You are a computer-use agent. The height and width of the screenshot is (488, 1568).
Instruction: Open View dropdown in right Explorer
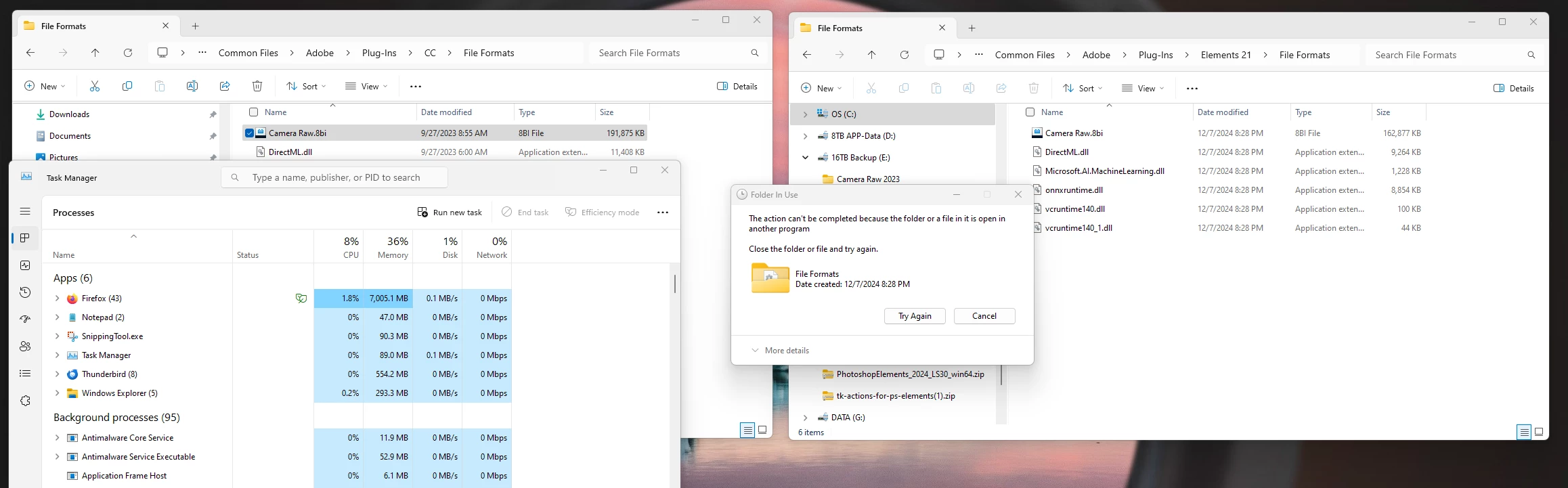tap(1143, 88)
